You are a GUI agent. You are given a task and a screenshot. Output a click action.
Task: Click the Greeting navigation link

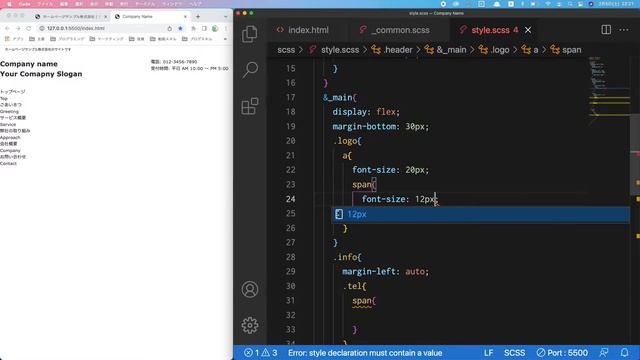pos(9,111)
